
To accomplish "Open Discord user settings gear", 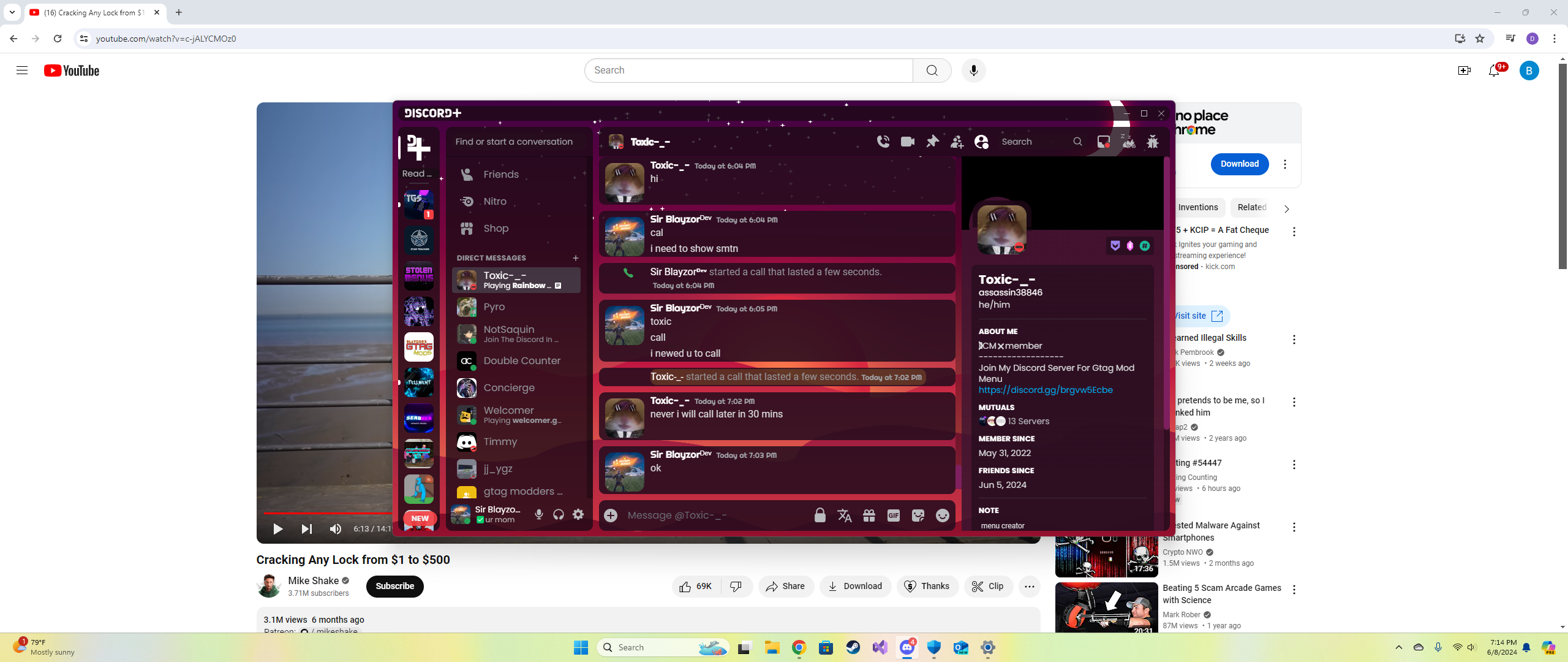I will coord(578,514).
